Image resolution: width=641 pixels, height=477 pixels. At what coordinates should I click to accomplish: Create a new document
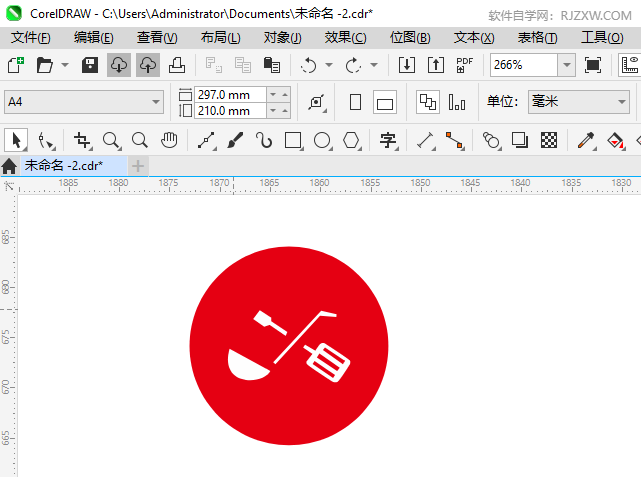(16, 65)
